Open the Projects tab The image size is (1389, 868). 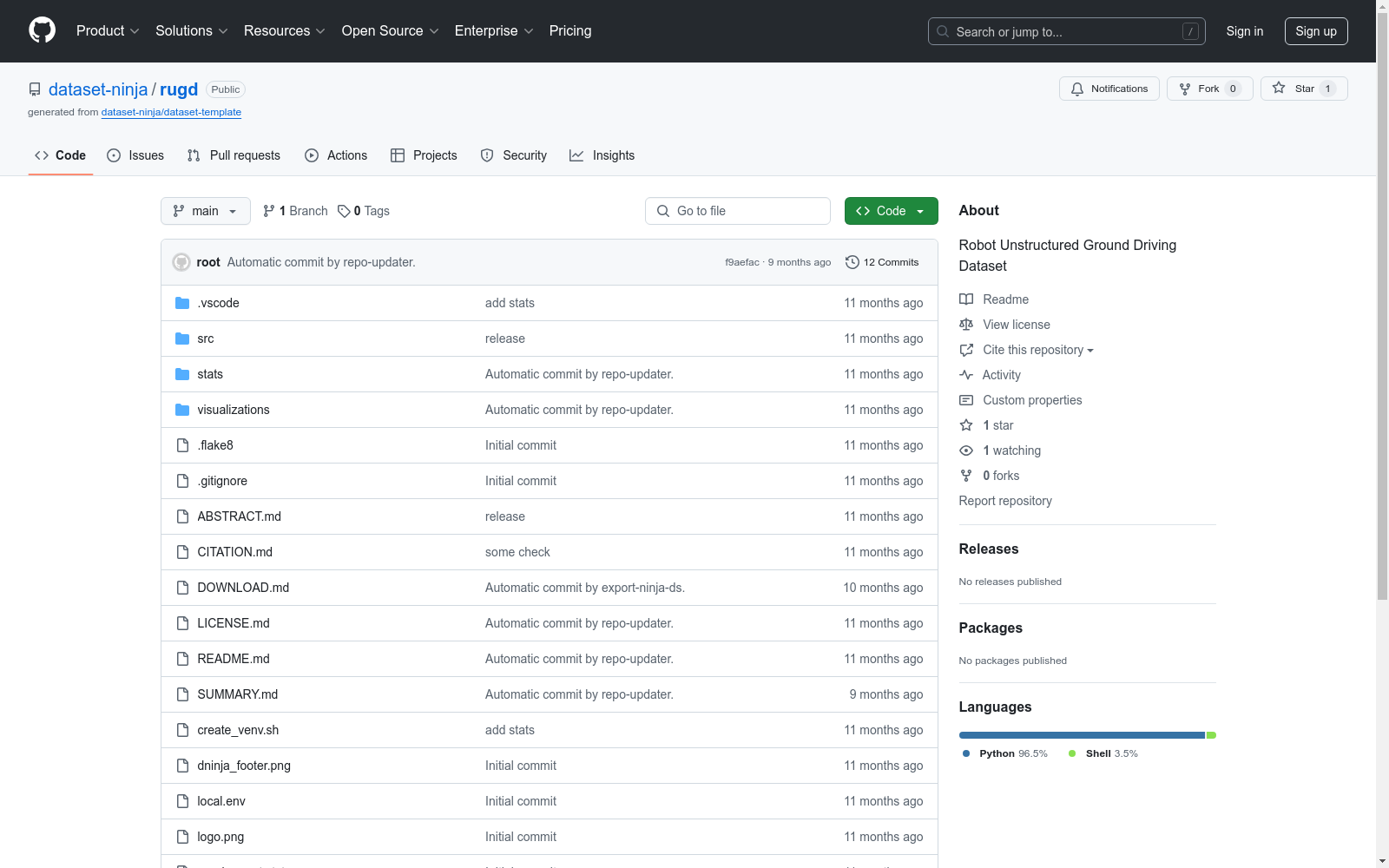[424, 155]
